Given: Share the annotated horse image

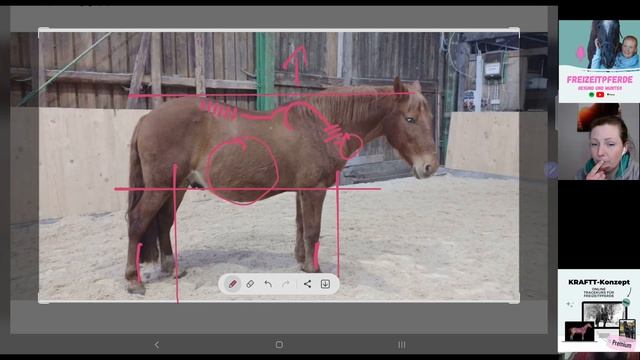Looking at the screenshot, I should coord(307,284).
